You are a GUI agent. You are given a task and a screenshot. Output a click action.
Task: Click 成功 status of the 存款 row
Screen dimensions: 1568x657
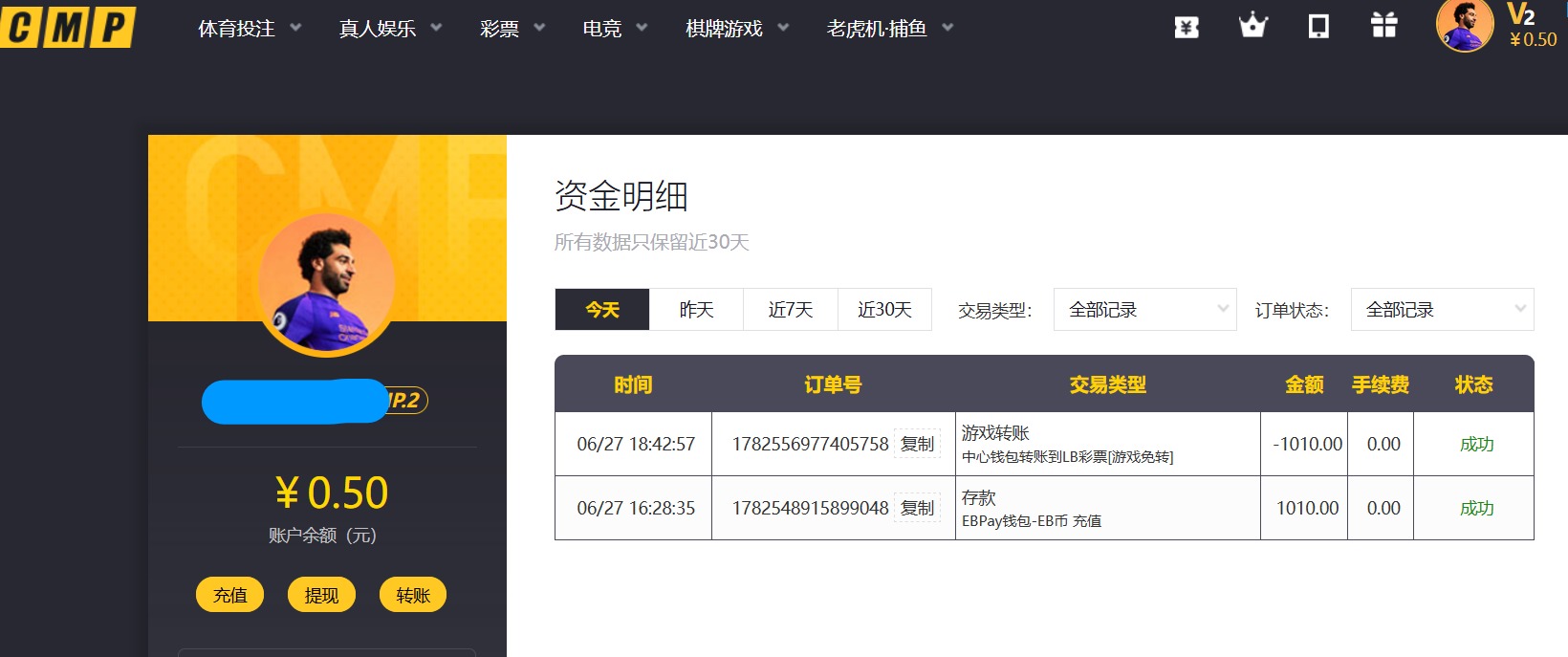1476,508
